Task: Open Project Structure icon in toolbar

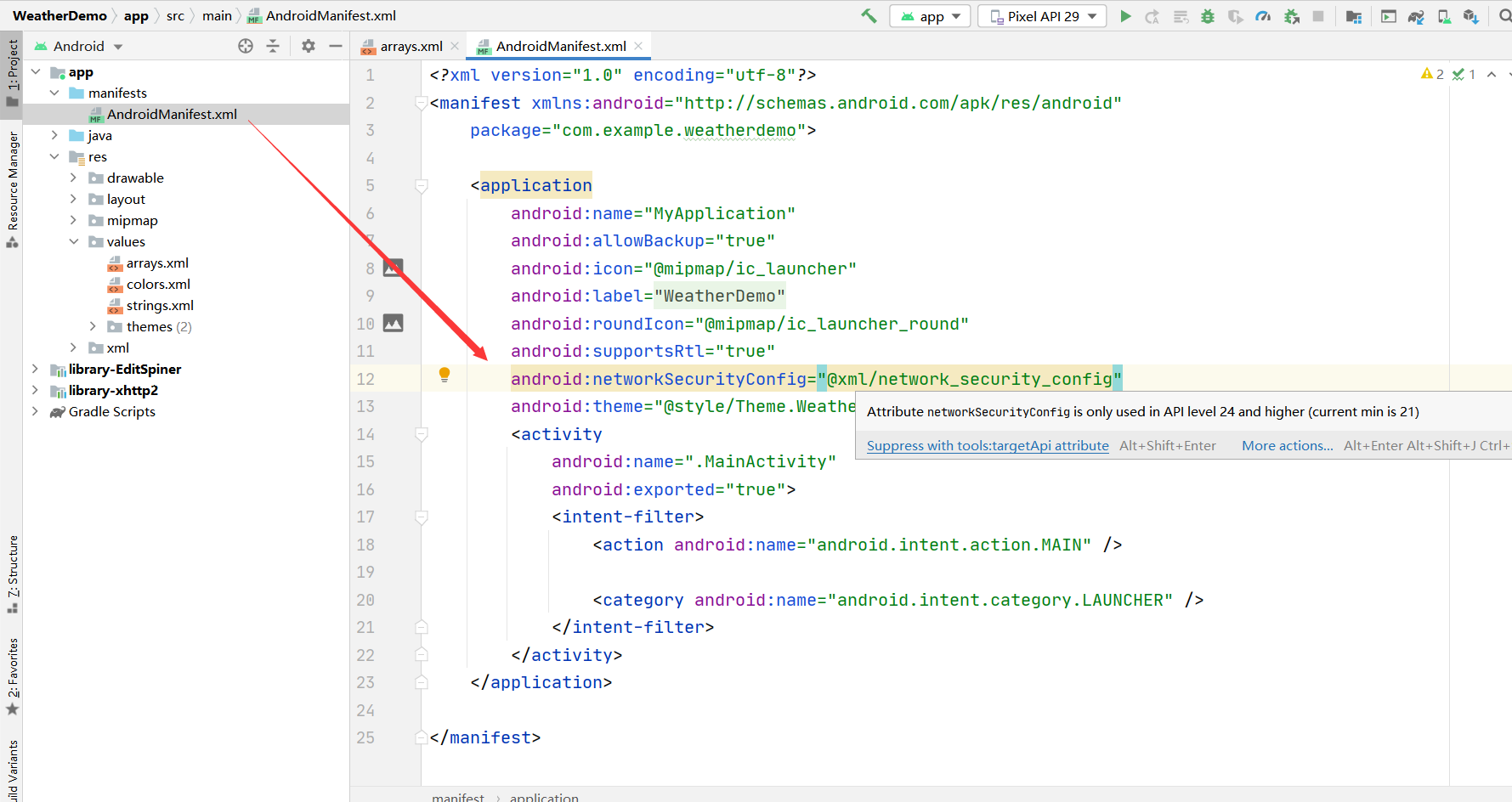Action: [1354, 16]
